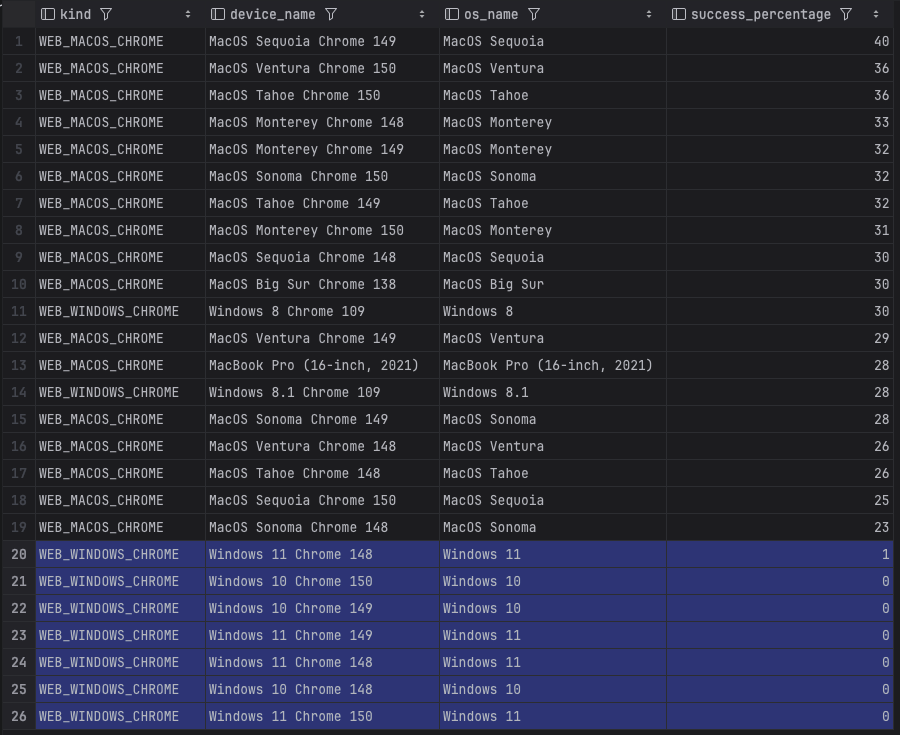This screenshot has height=735, width=900.
Task: Select the success_percentage column header label
Action: point(761,14)
